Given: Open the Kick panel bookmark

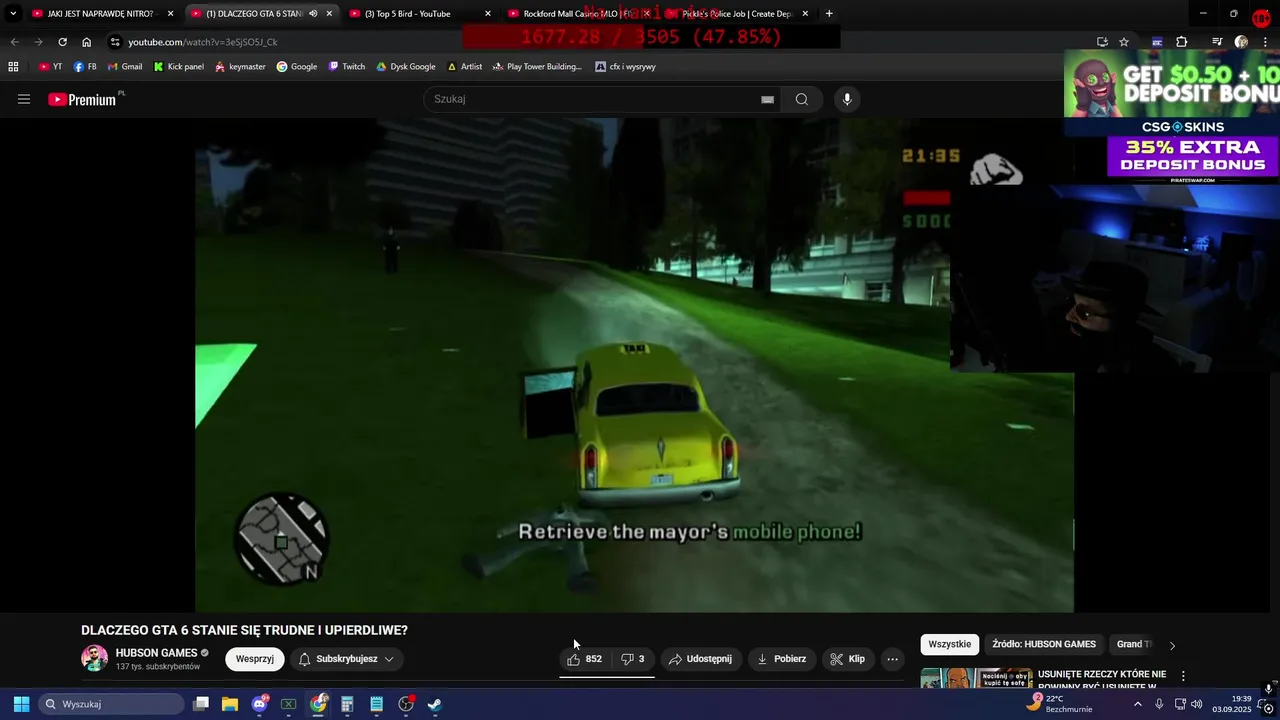Looking at the screenshot, I should tap(178, 67).
